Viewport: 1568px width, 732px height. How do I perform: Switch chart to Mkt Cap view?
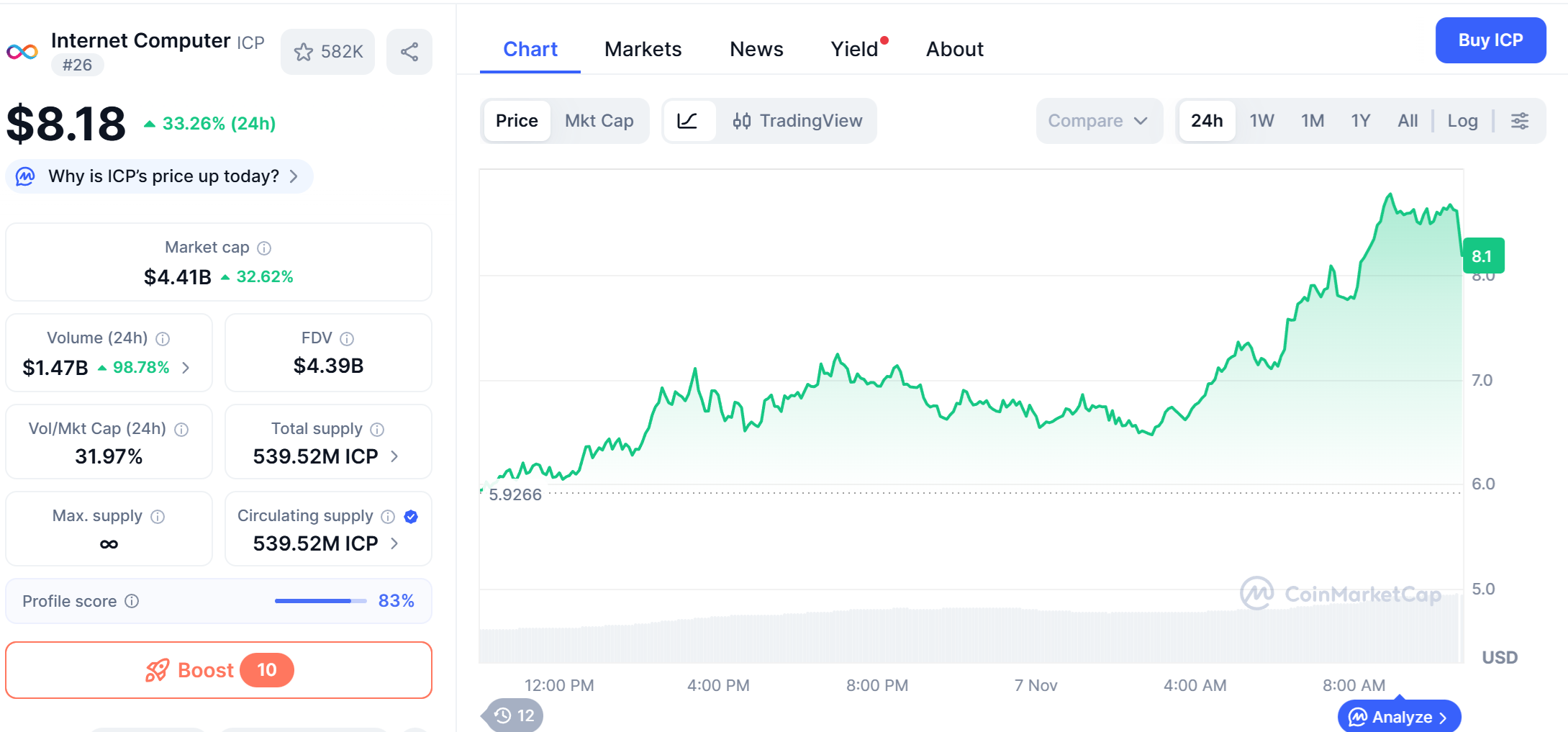click(x=599, y=121)
